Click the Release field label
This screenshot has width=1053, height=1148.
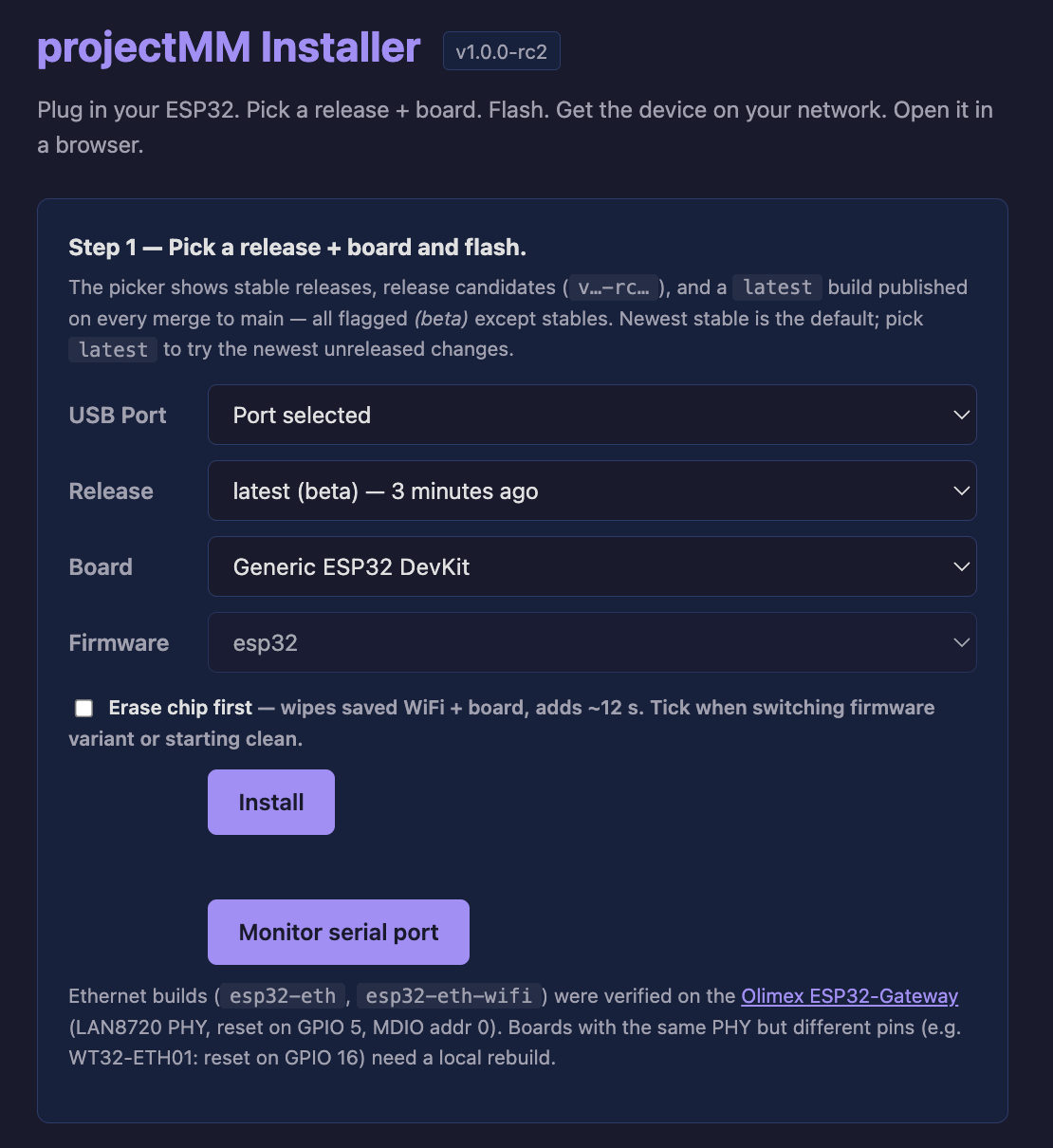pyautogui.click(x=111, y=491)
